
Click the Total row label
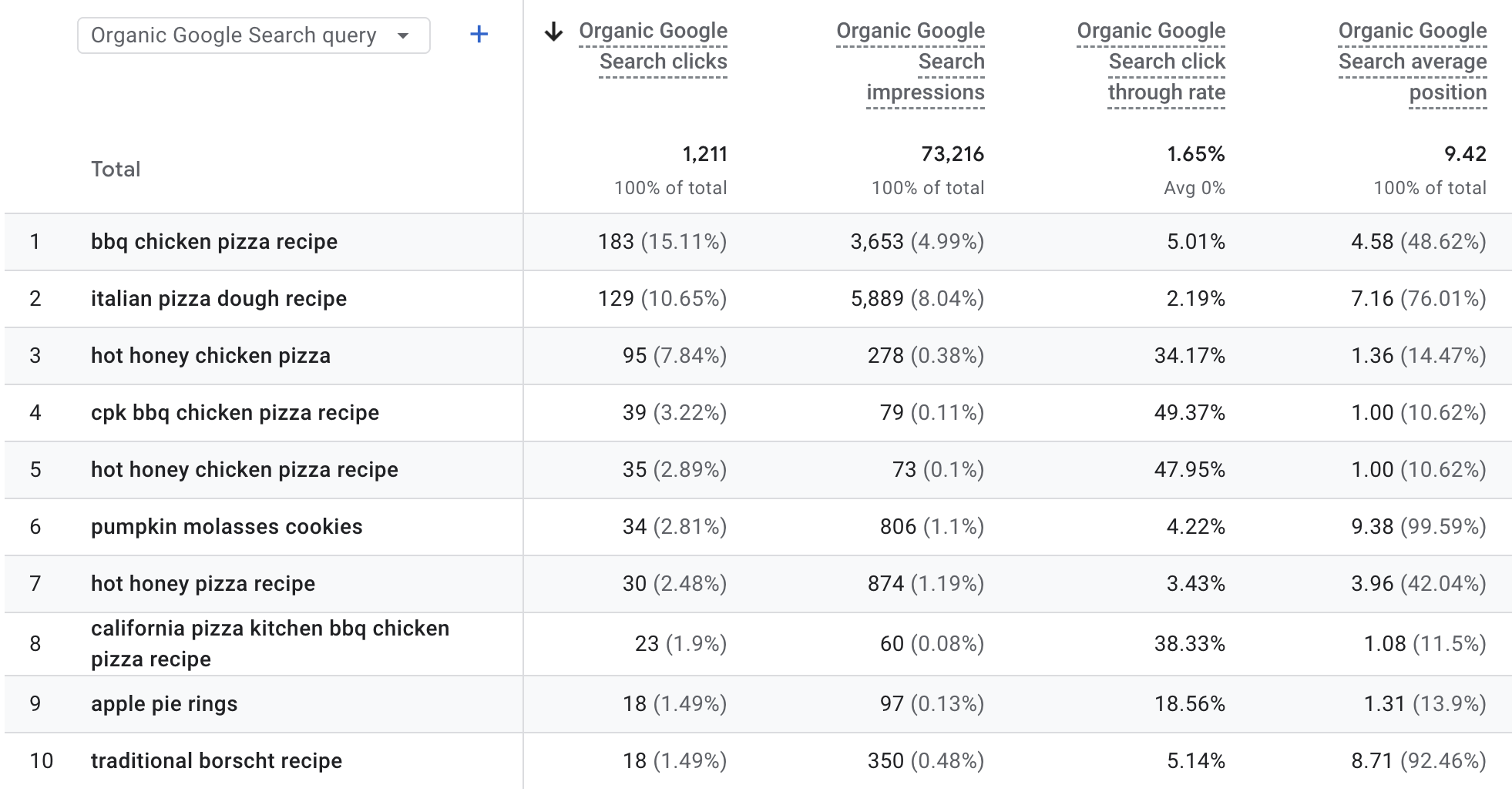[116, 169]
